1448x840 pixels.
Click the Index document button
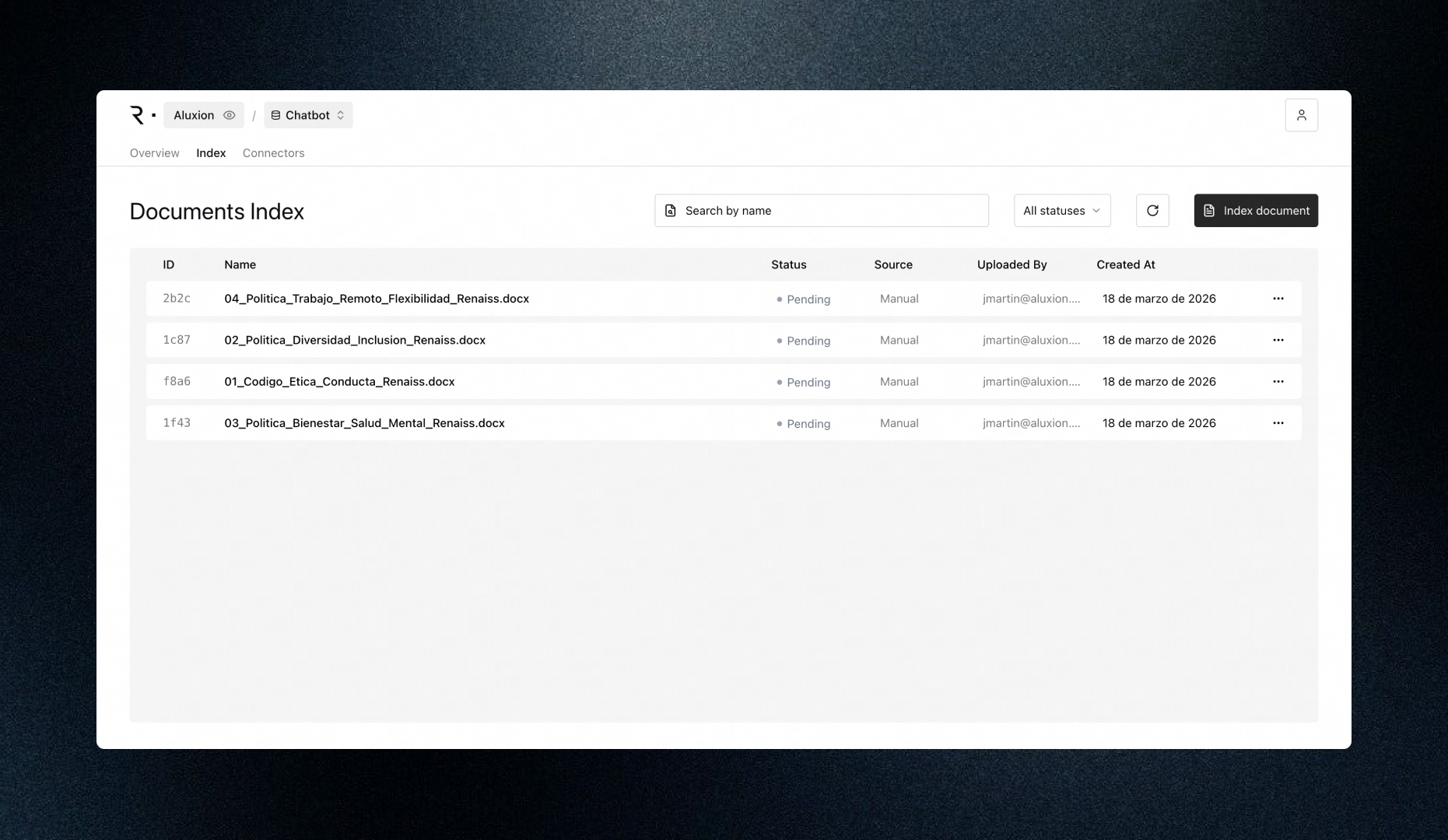coord(1256,210)
